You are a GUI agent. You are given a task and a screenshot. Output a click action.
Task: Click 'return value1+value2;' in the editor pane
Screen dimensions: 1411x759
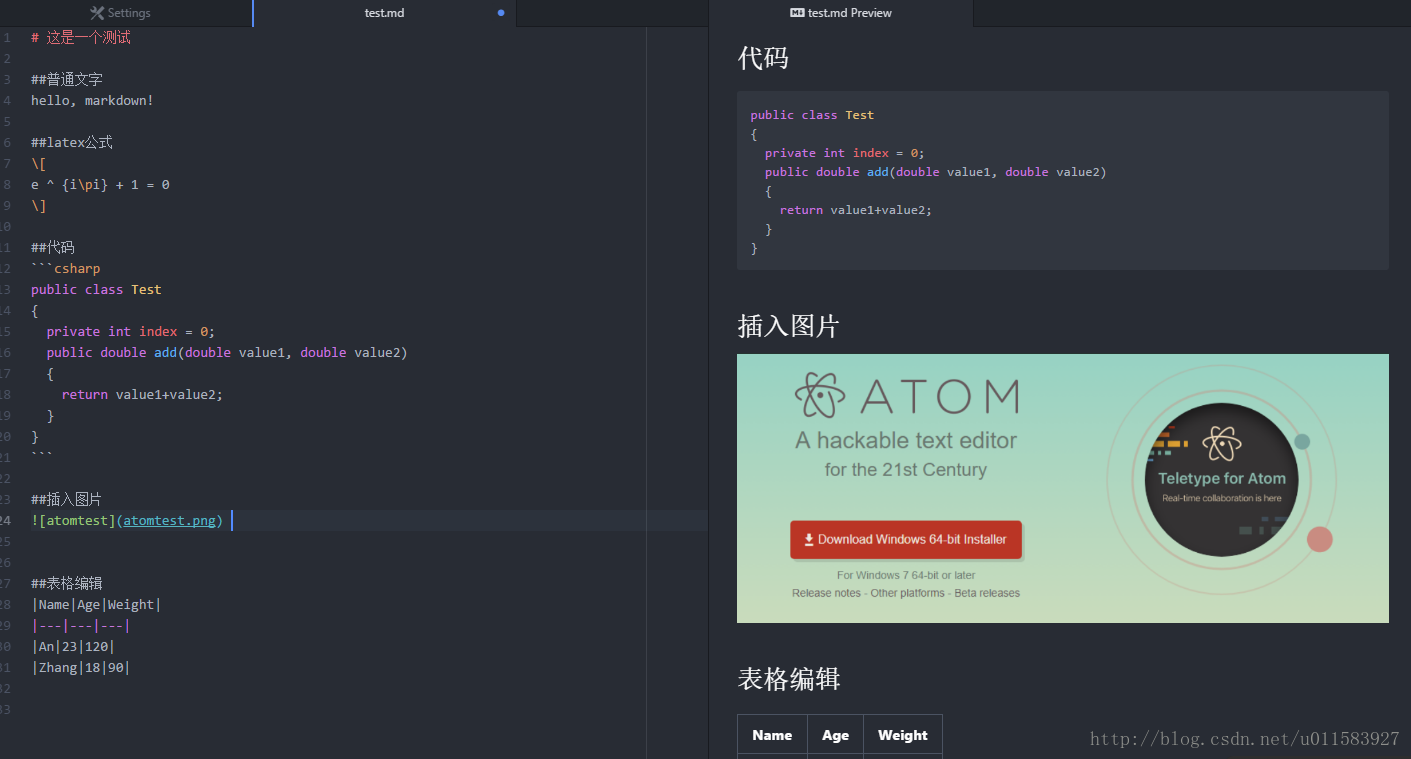point(142,394)
